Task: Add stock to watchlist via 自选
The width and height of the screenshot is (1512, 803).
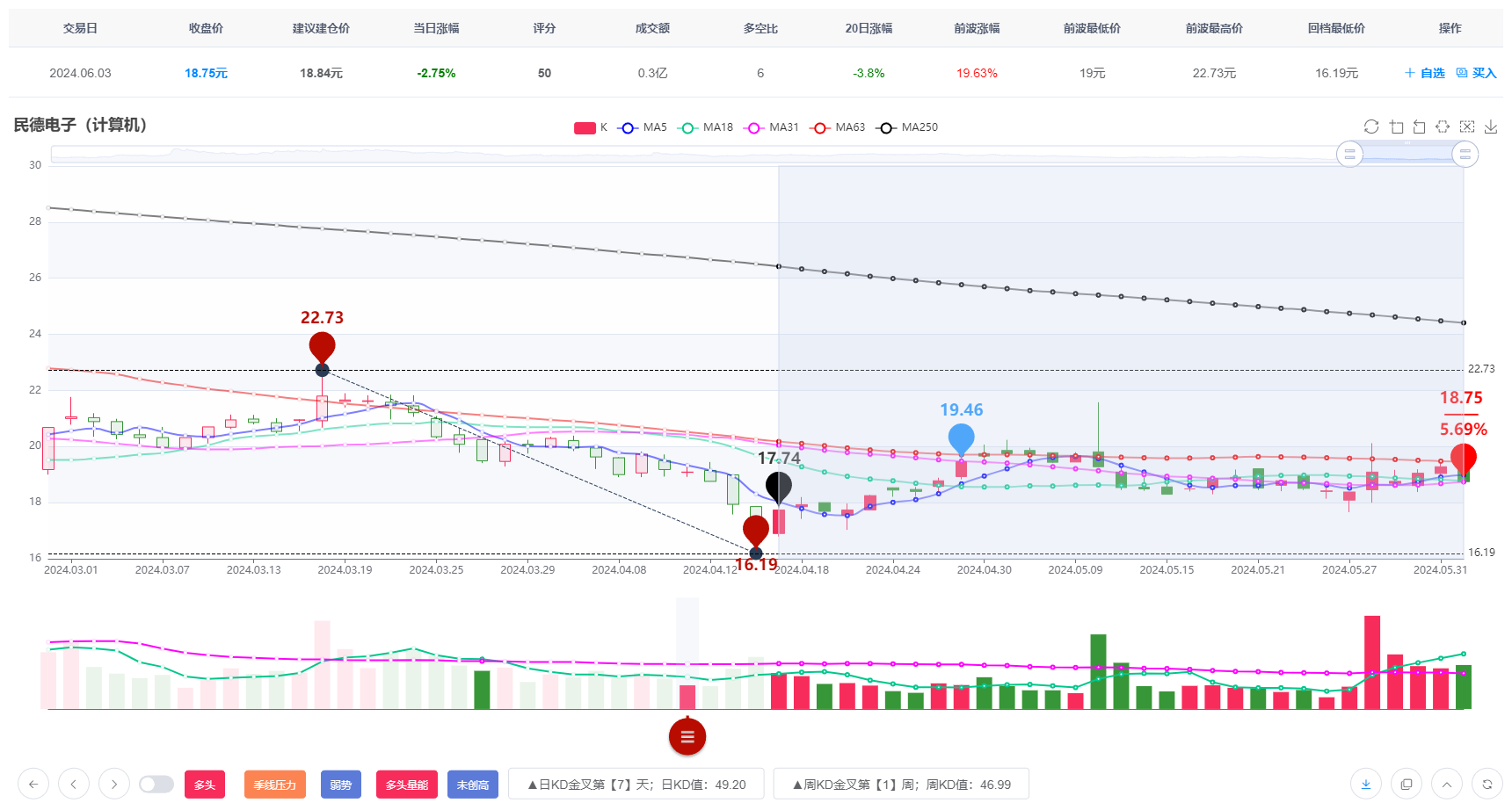Action: (x=1425, y=73)
